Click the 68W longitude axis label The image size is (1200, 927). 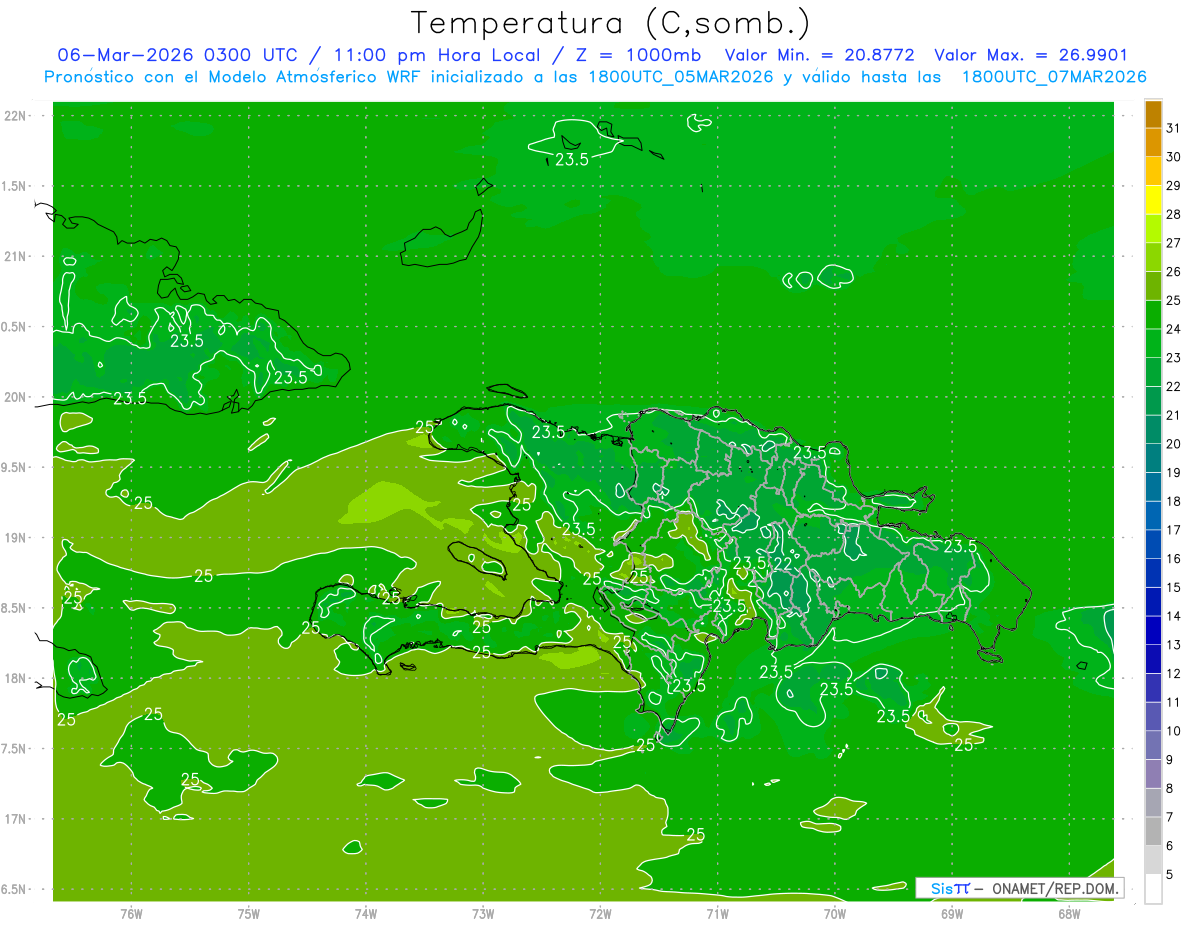1069,913
